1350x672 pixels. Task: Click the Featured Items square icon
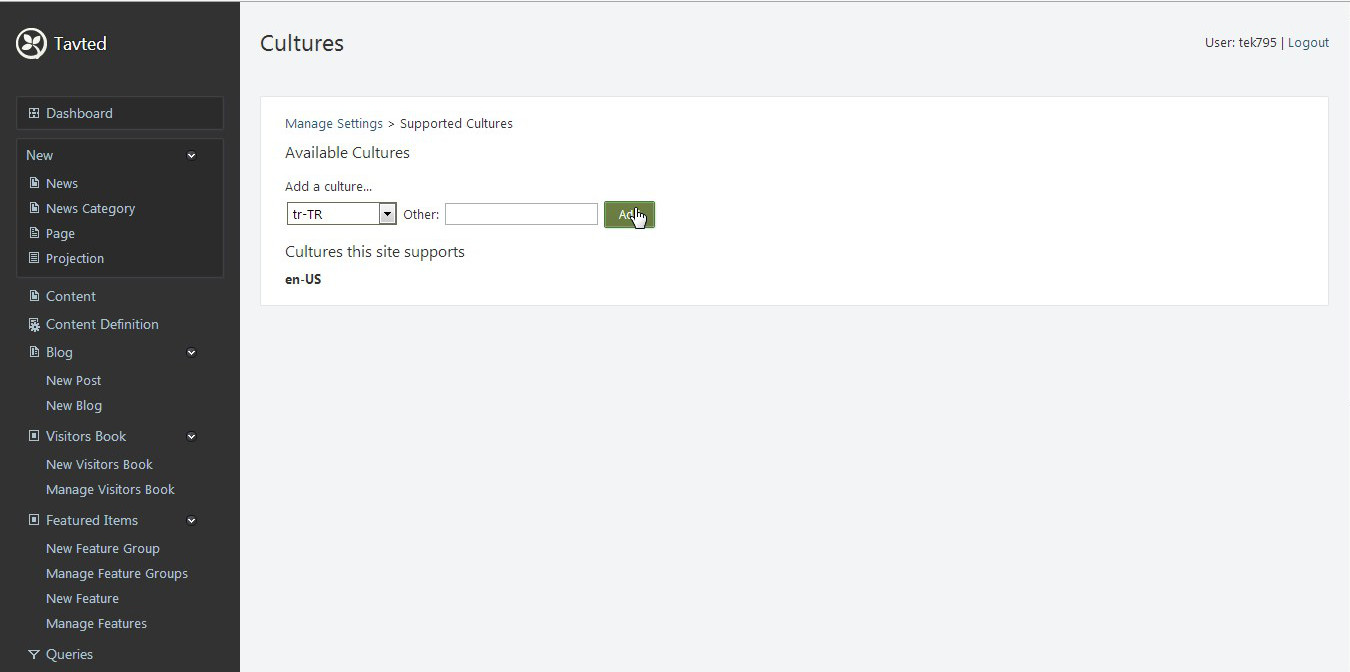34,520
